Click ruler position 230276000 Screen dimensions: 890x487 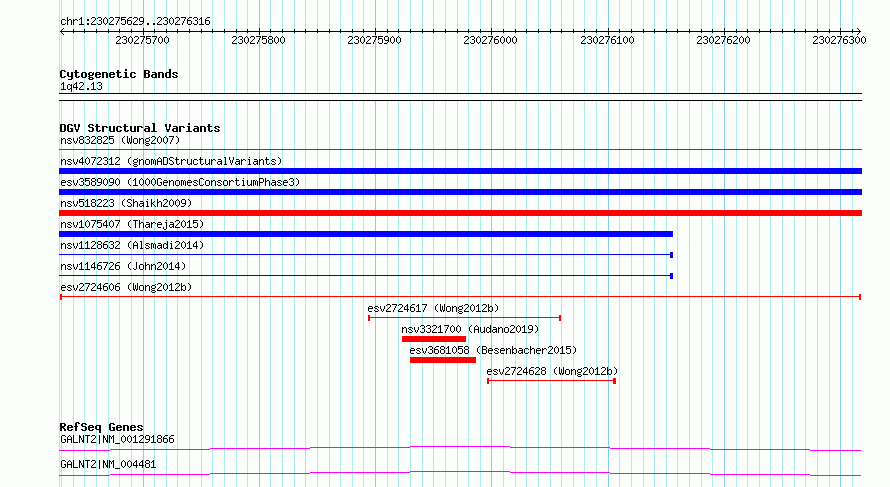pyautogui.click(x=490, y=40)
